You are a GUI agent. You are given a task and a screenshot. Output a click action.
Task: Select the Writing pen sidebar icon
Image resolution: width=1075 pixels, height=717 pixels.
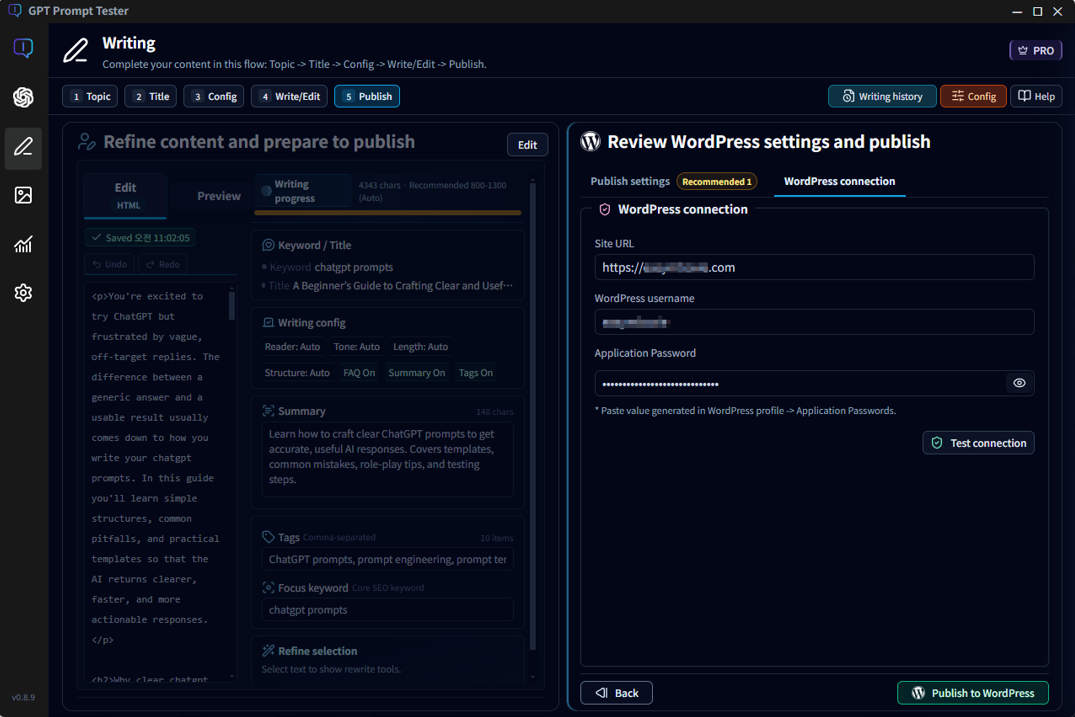point(23,147)
